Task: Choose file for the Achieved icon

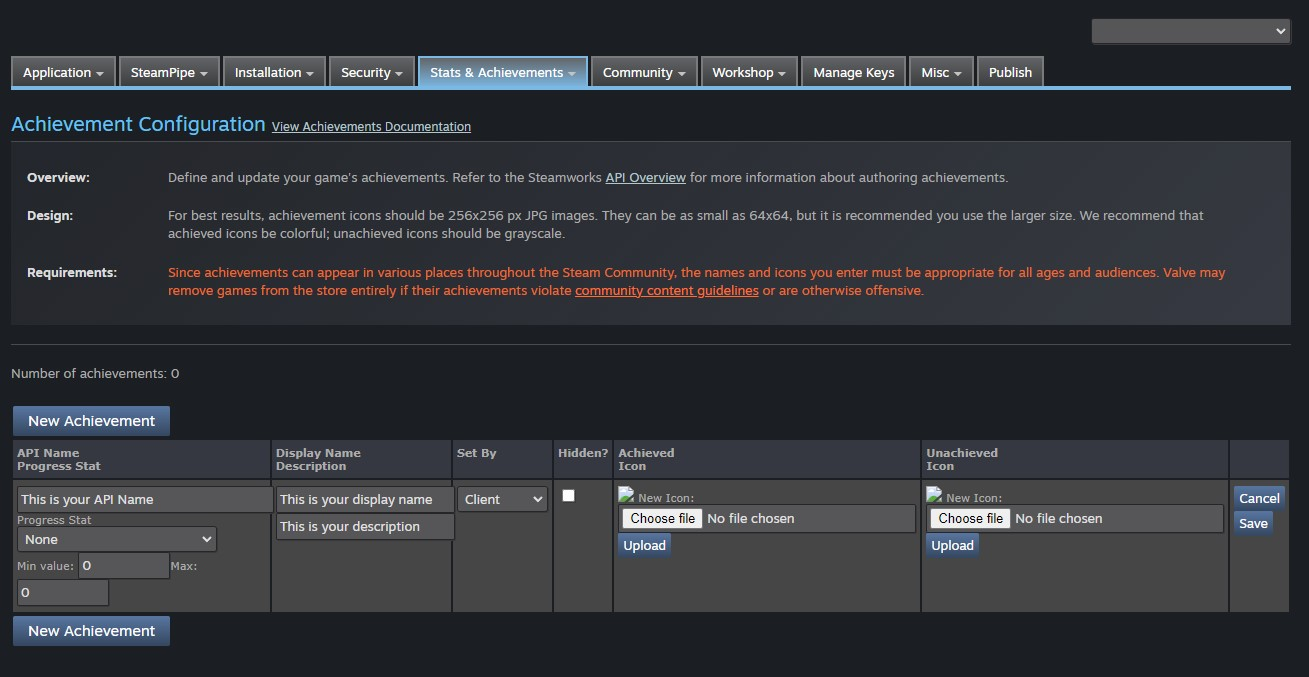Action: (x=662, y=518)
